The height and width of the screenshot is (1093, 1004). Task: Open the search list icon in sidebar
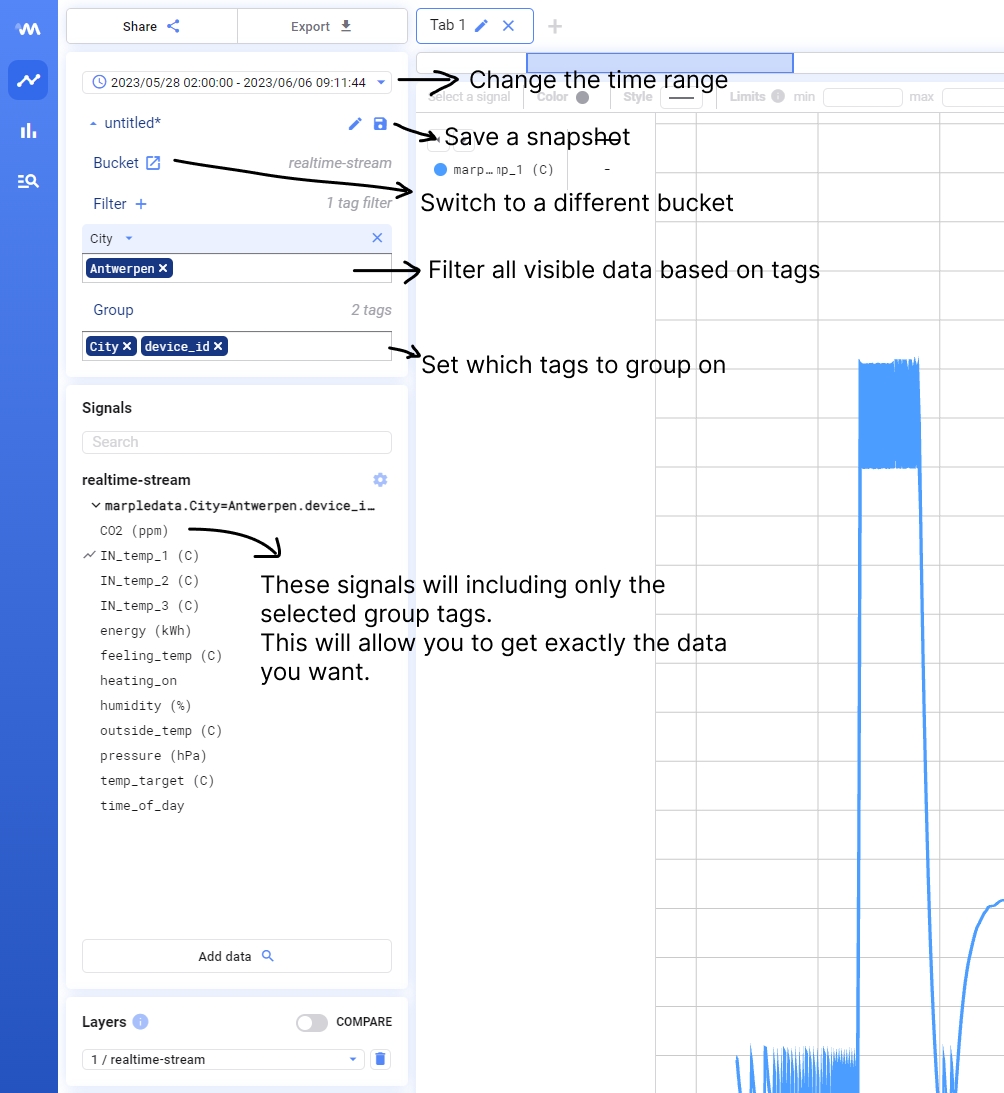pos(28,181)
